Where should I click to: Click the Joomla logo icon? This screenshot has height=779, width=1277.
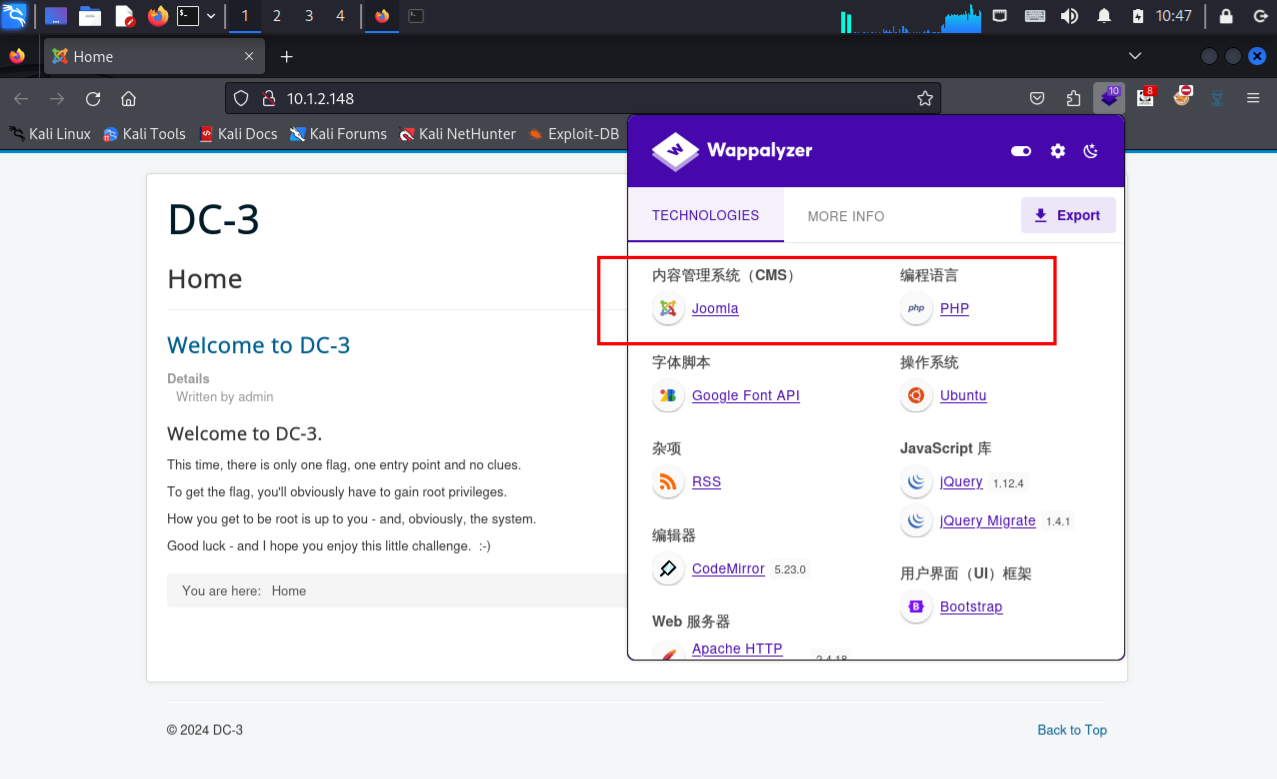(x=668, y=308)
